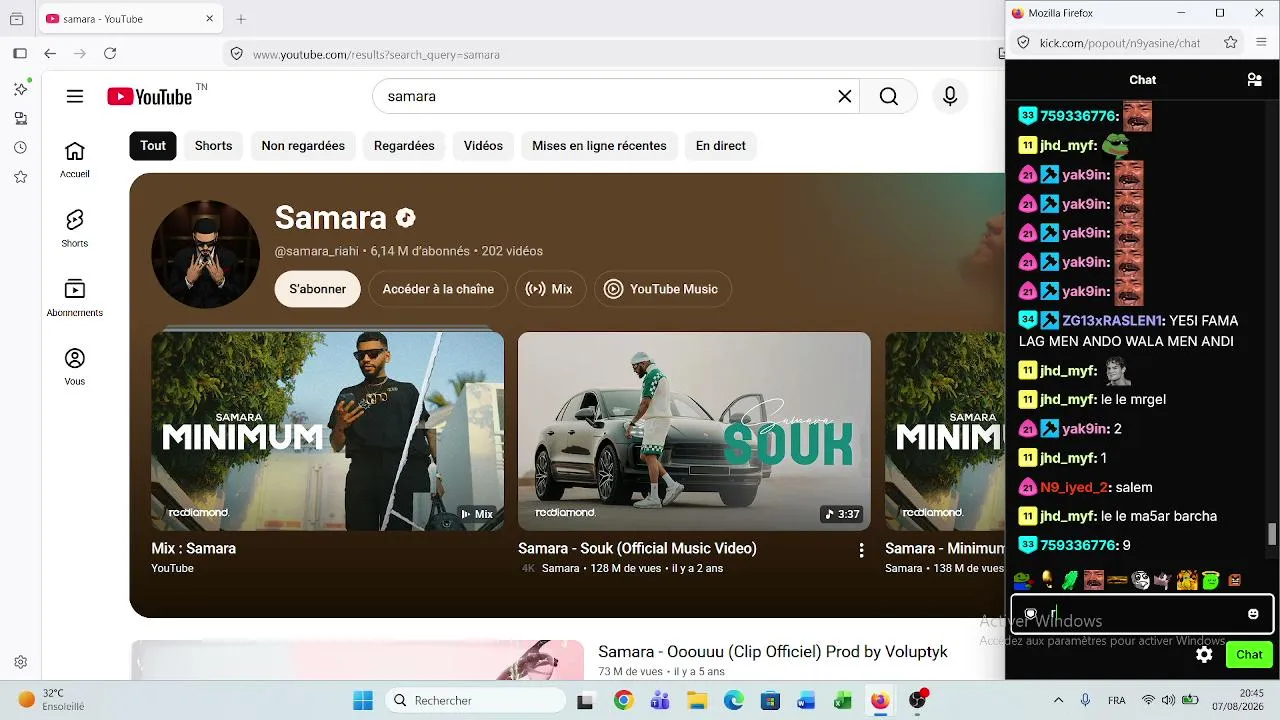Screen dimensions: 1280x720
Task: Toggle the Firefox sidebar panel button
Action: pos(20,54)
